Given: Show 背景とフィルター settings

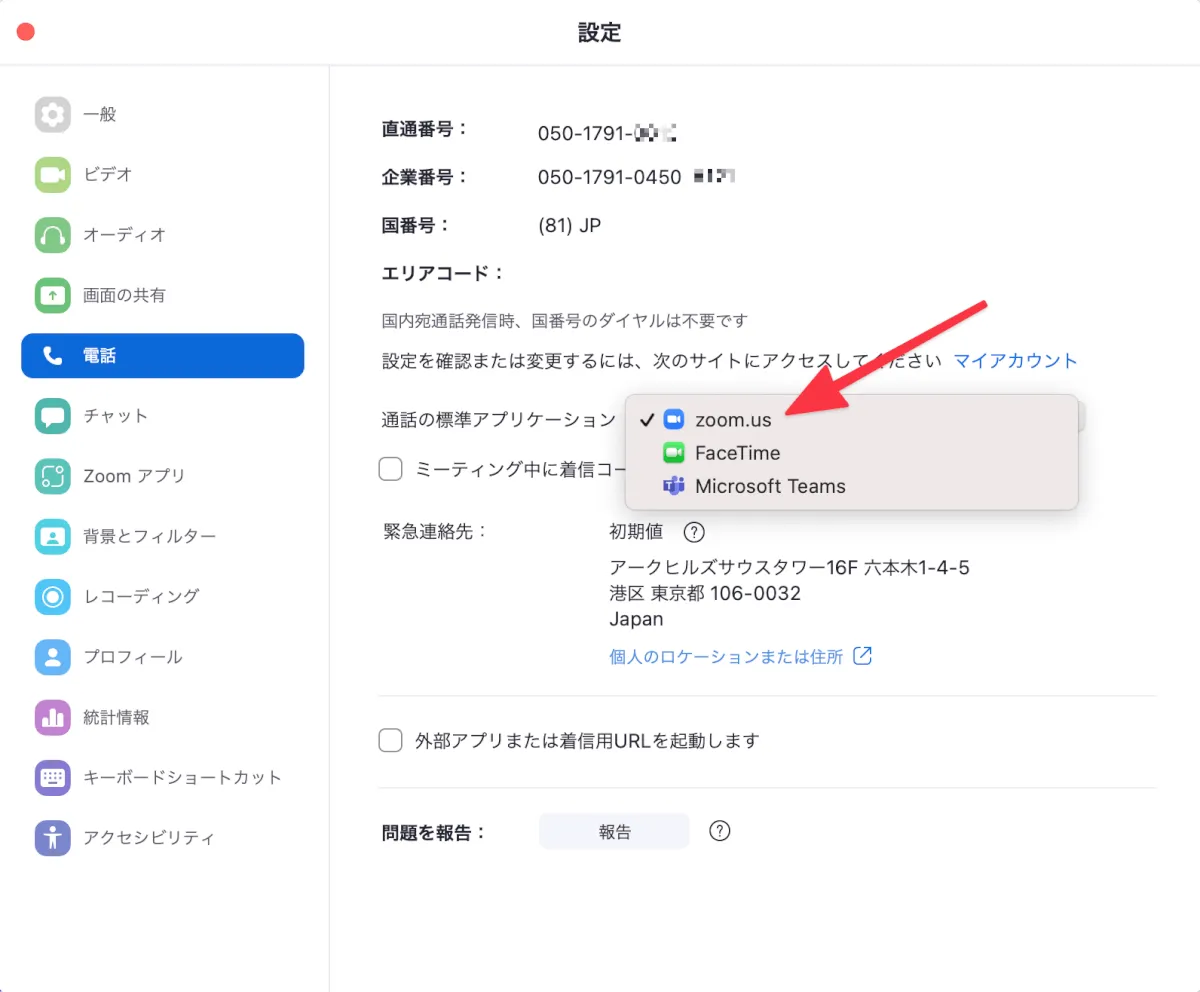Looking at the screenshot, I should [162, 536].
